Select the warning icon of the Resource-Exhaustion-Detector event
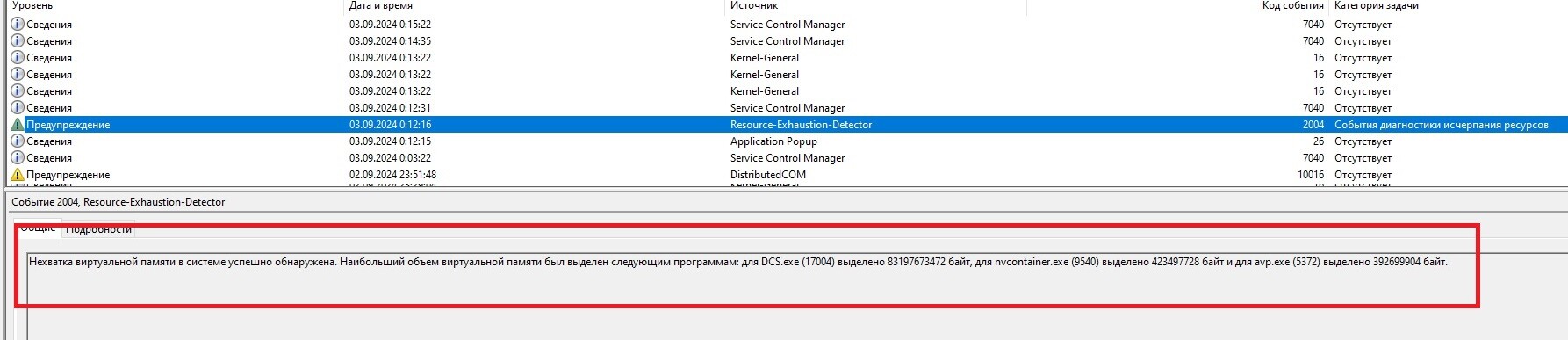The image size is (1568, 340). [x=18, y=125]
